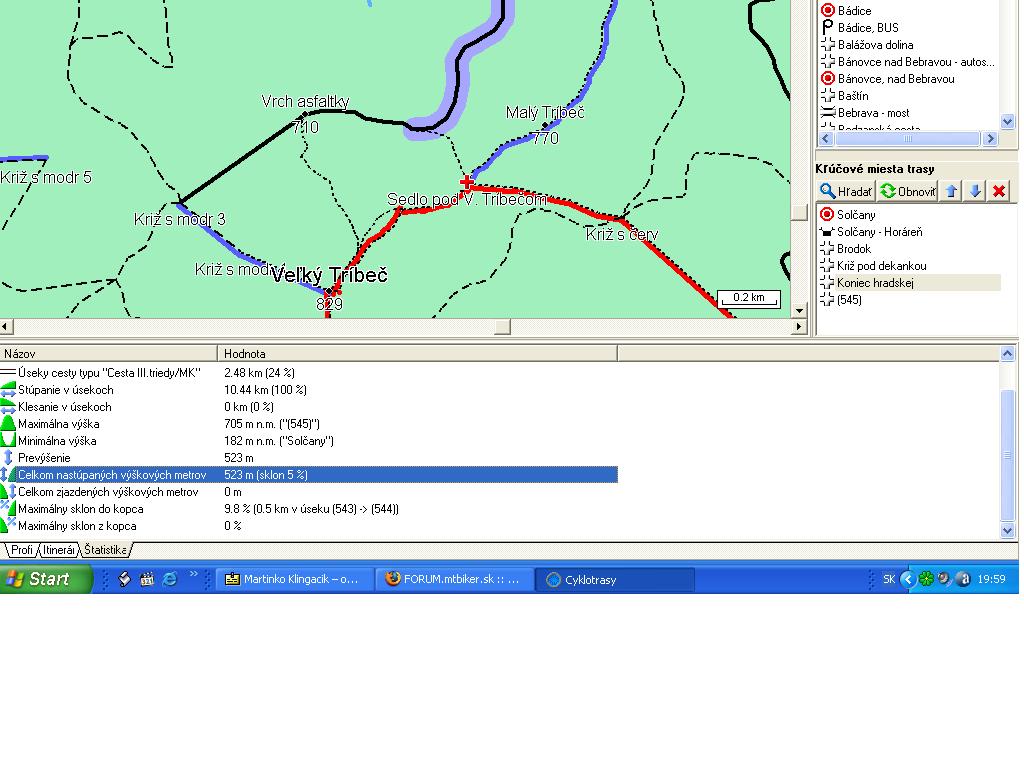
Task: Move waypoint down with blue down arrow
Action: point(975,191)
